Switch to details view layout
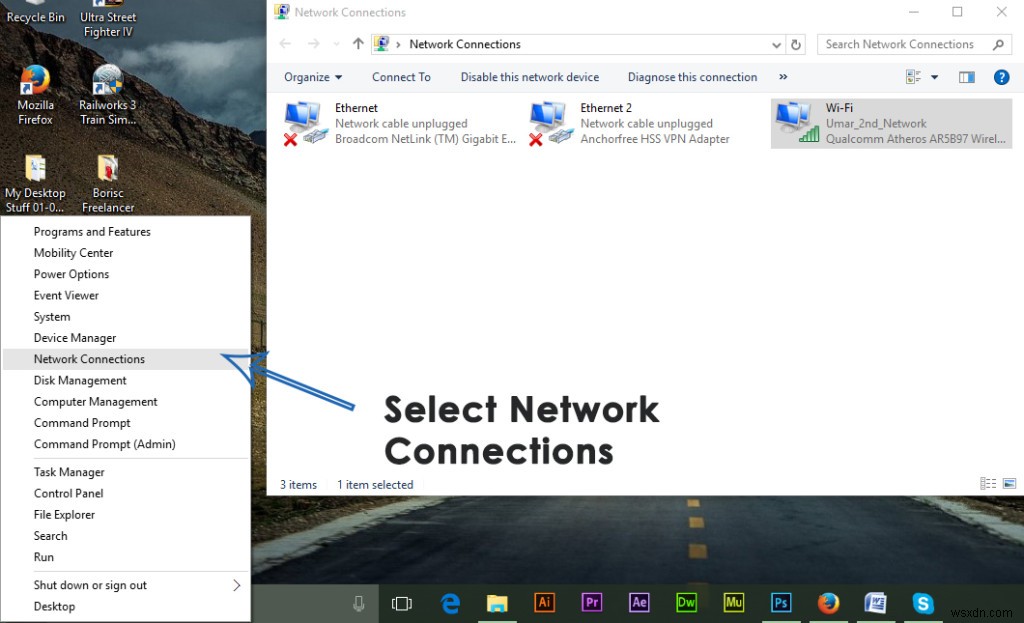The height and width of the screenshot is (623, 1024). point(912,76)
